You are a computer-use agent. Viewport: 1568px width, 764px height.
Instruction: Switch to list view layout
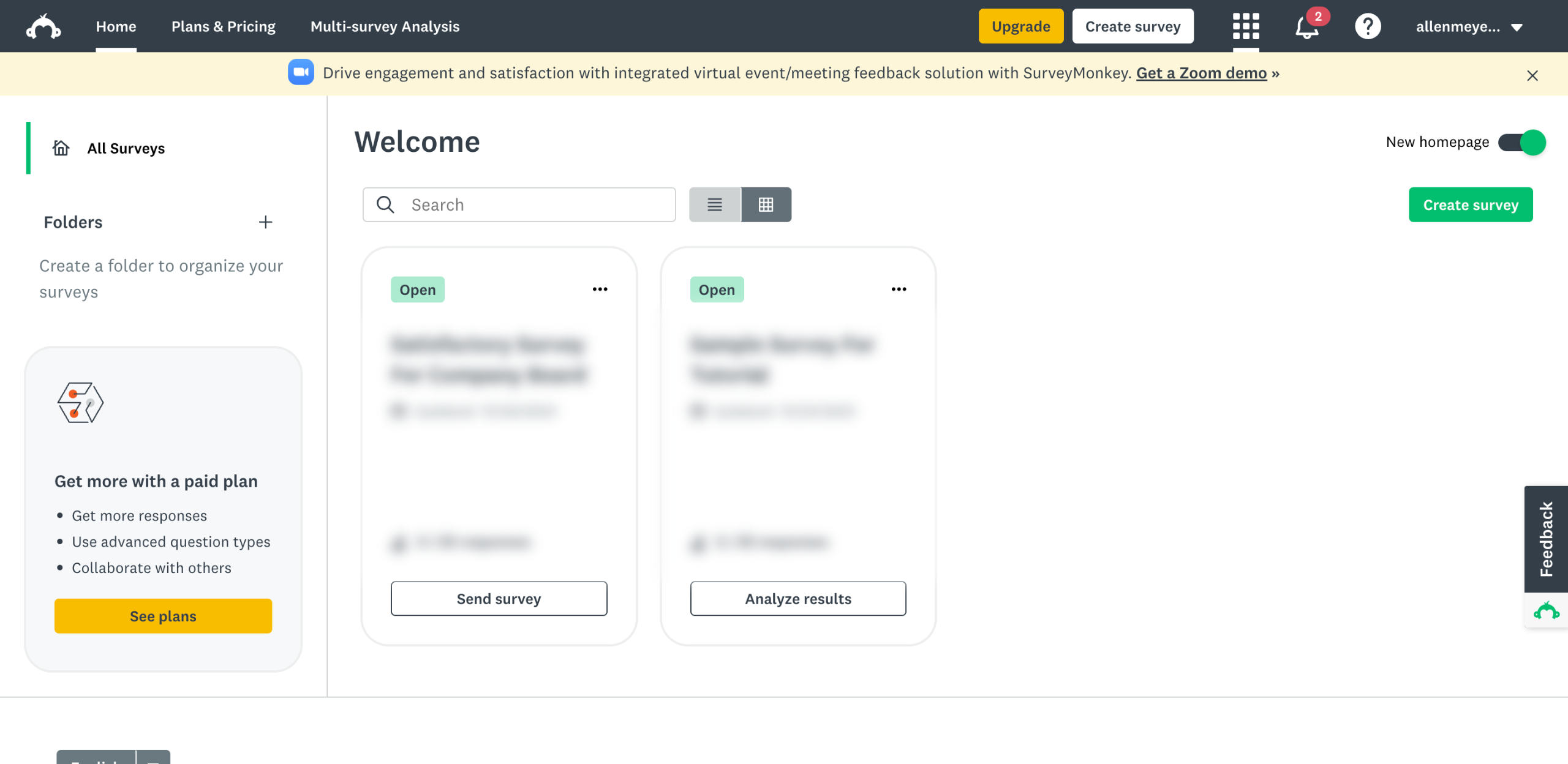click(x=715, y=204)
